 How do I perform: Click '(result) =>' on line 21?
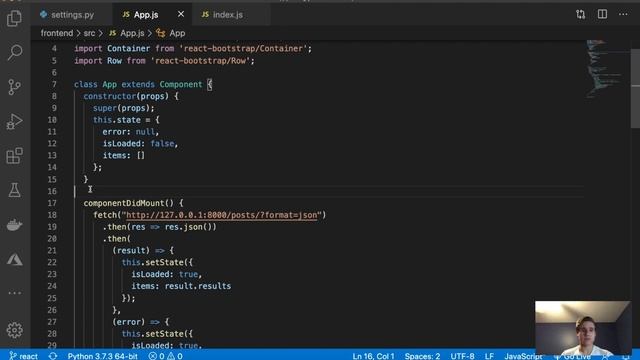(x=138, y=251)
